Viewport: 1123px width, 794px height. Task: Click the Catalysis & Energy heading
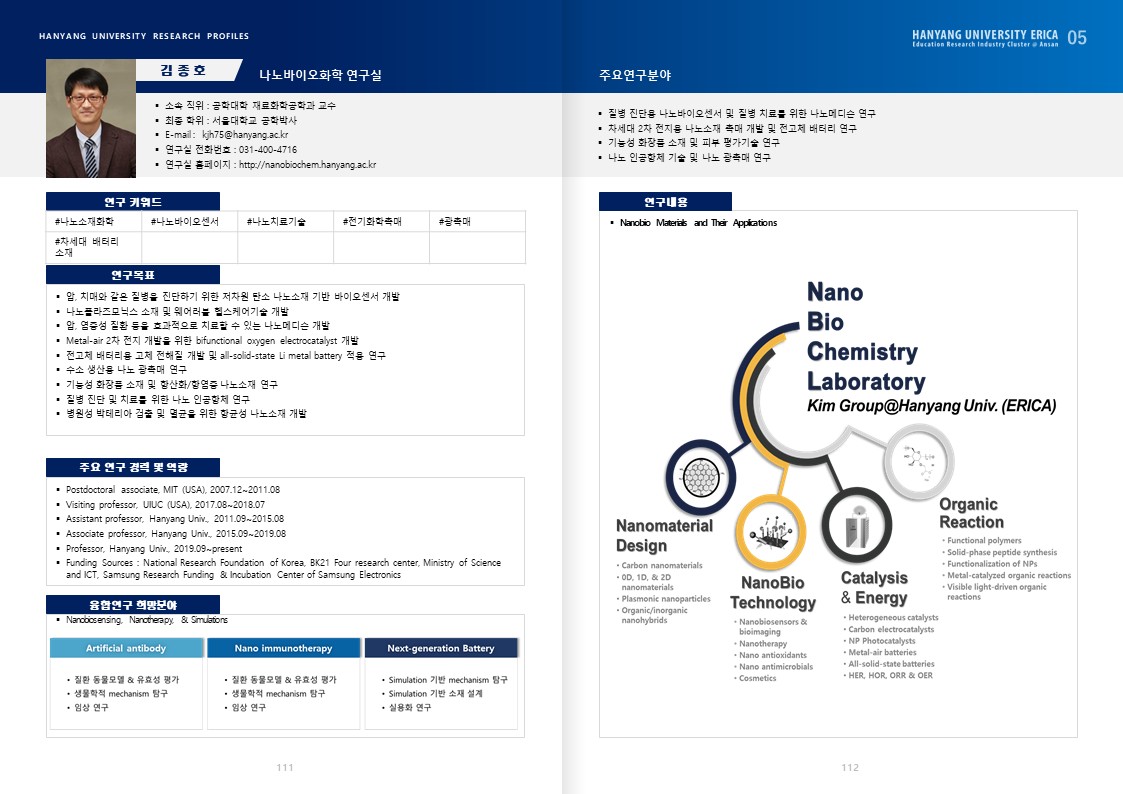[874, 588]
